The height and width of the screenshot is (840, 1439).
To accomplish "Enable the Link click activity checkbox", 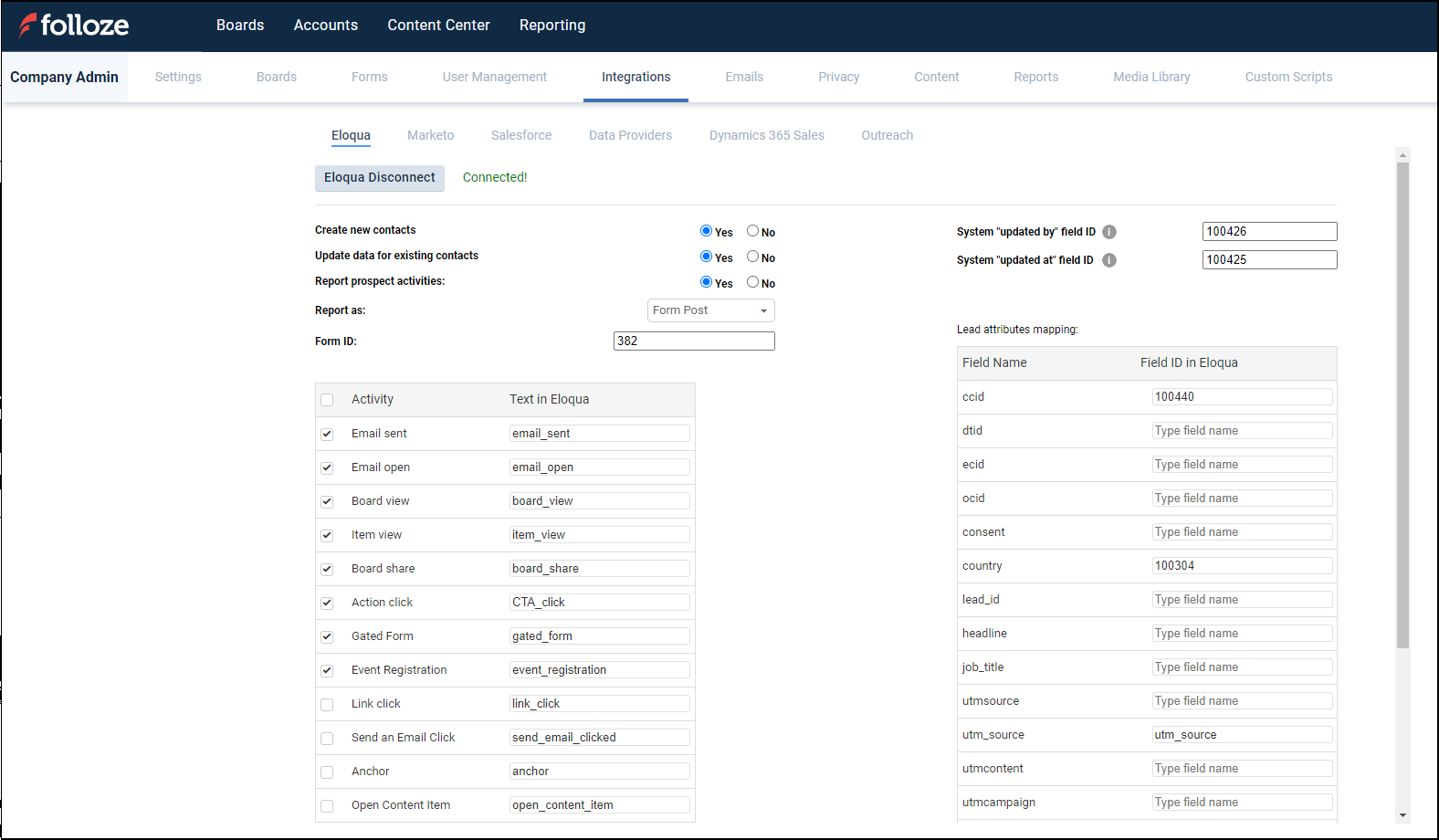I will [x=327, y=705].
